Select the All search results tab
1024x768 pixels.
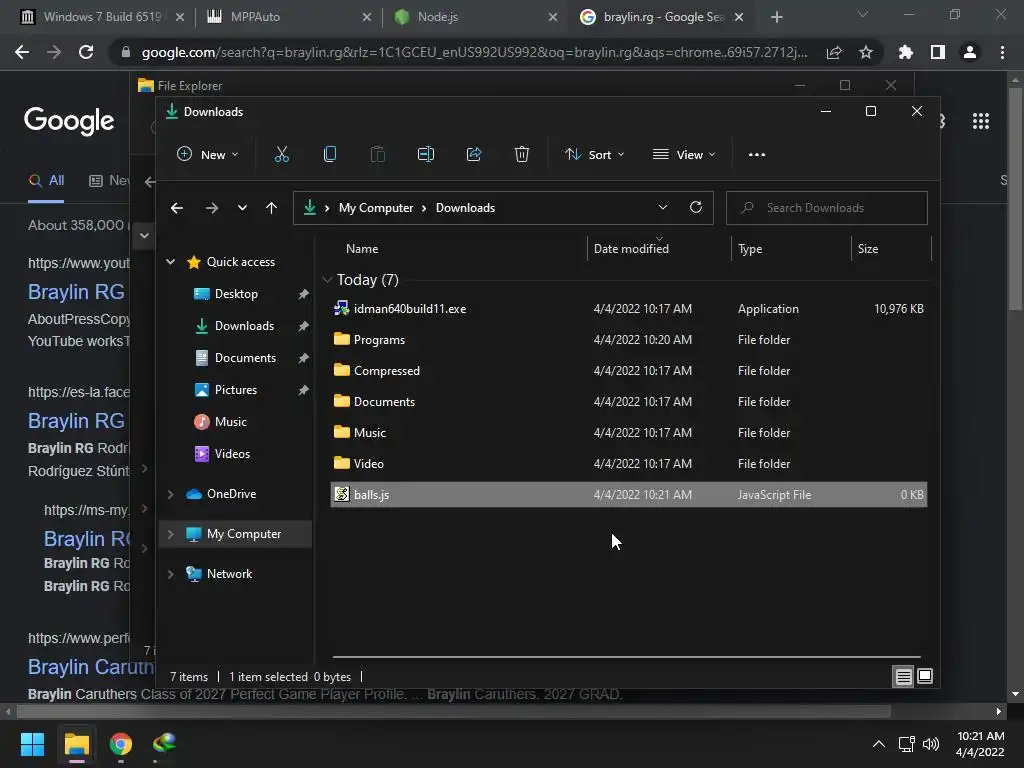[46, 181]
